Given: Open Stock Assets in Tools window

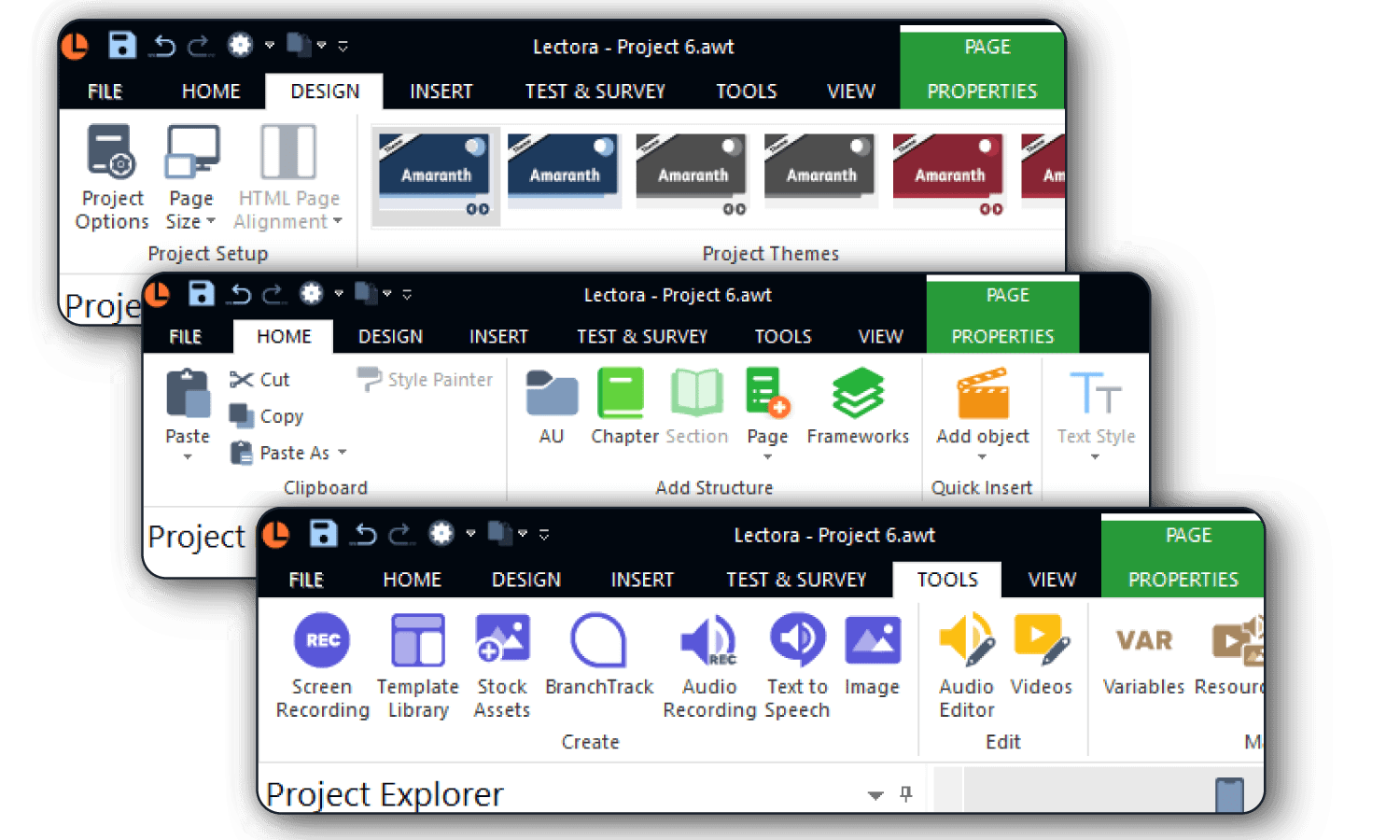Looking at the screenshot, I should (502, 665).
